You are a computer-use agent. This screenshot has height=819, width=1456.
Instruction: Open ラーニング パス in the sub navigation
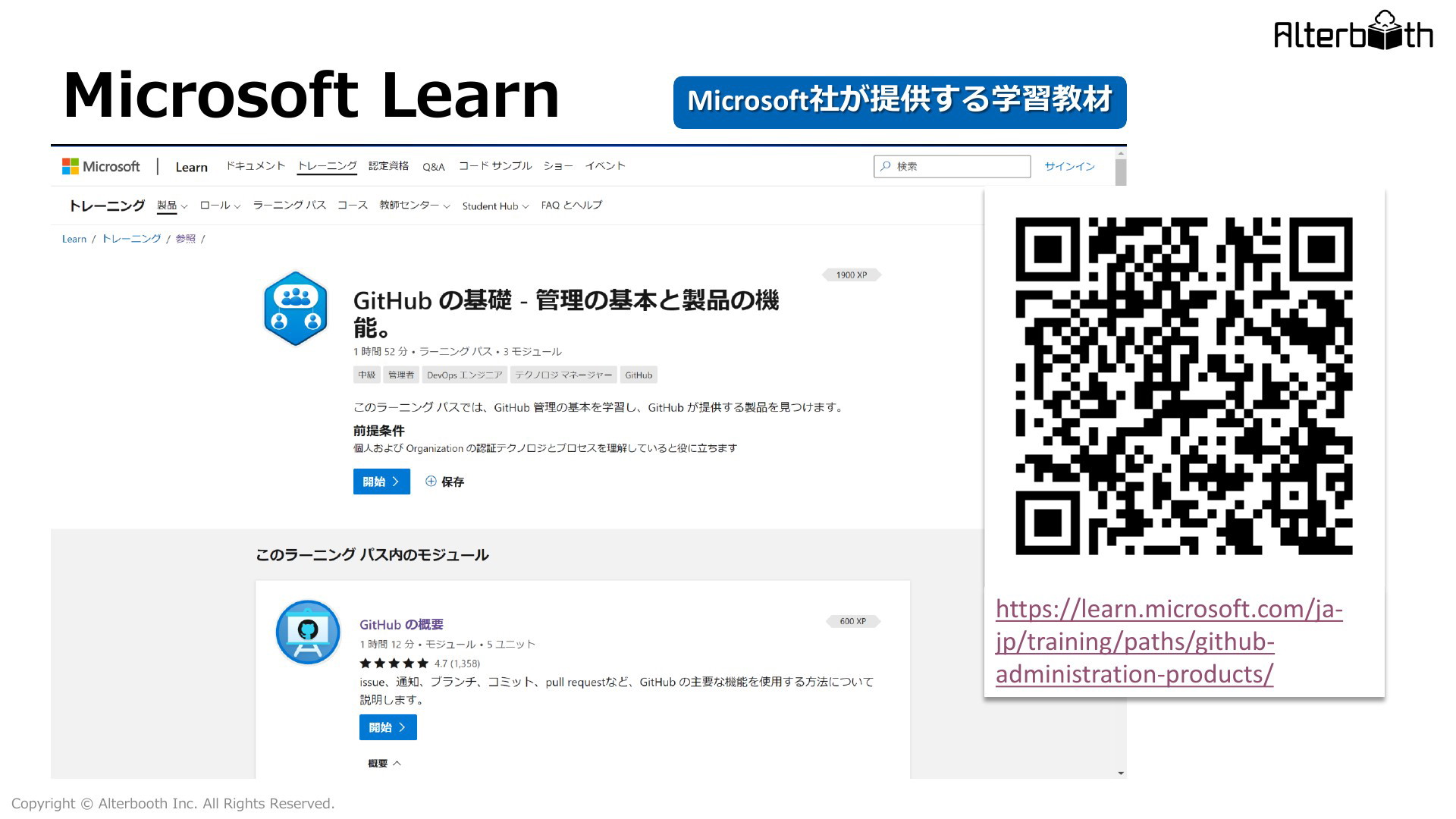coord(289,205)
